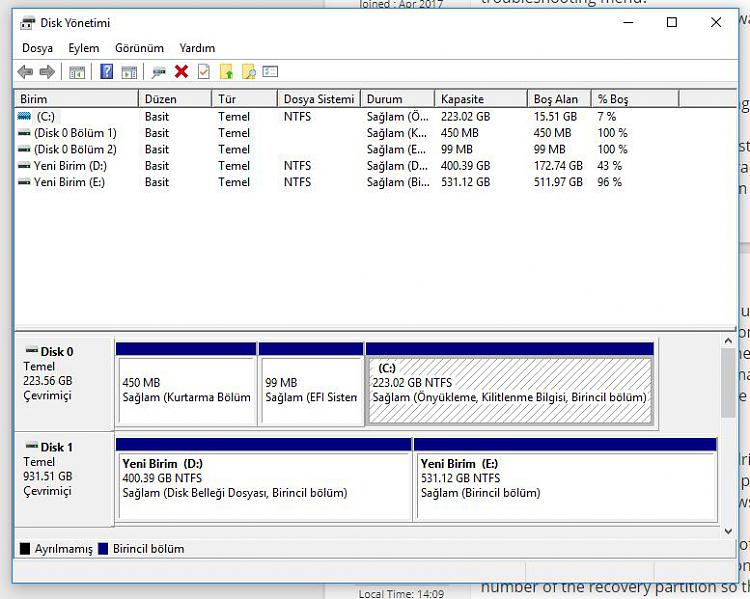Open the Görünüm menu

coord(139,48)
